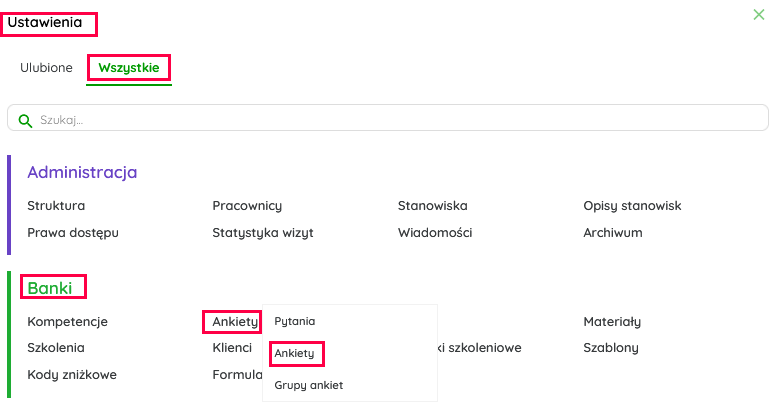Select Grupy ankiet from the submenu
This screenshot has height=412, width=772.
[x=308, y=385]
